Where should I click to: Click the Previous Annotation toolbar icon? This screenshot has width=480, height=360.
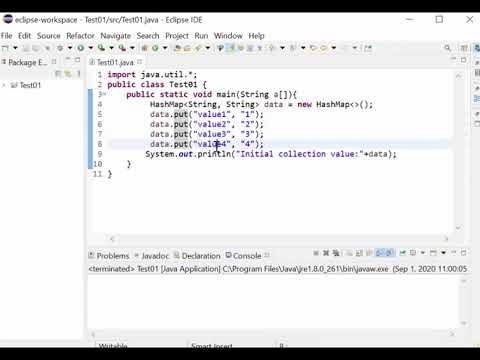(x=293, y=48)
